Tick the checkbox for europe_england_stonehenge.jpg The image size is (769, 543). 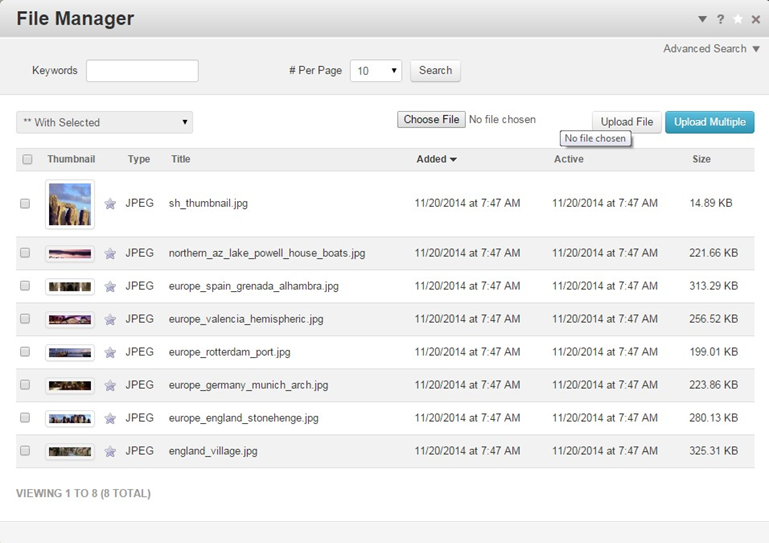25,418
